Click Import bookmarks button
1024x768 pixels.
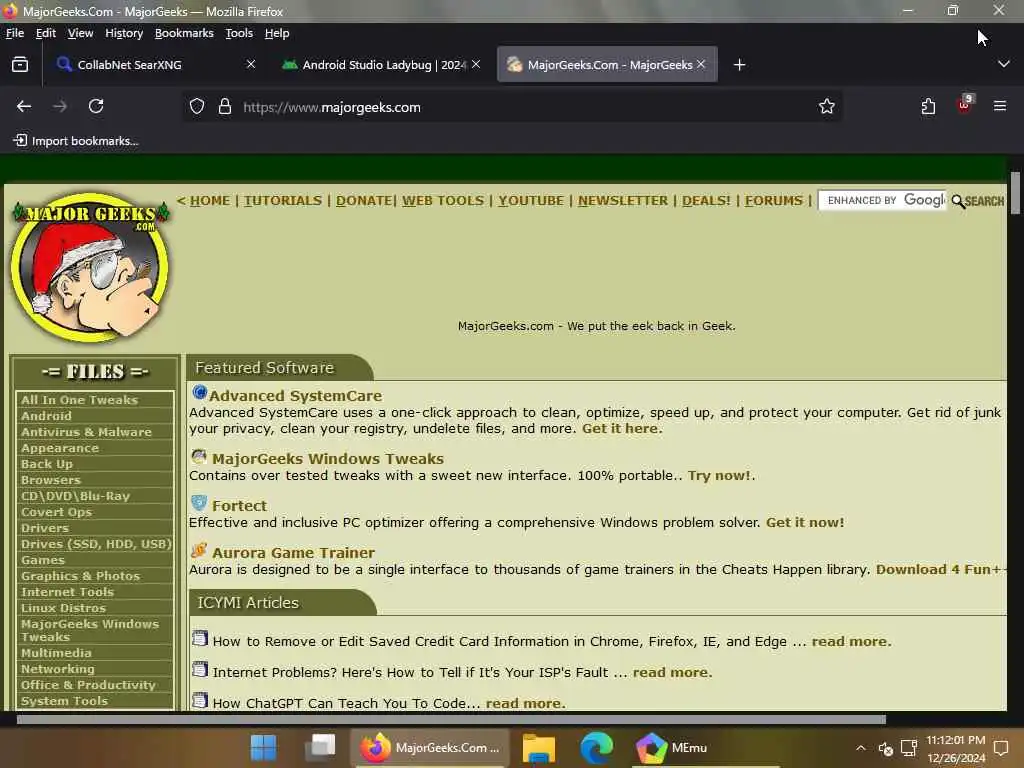click(76, 140)
